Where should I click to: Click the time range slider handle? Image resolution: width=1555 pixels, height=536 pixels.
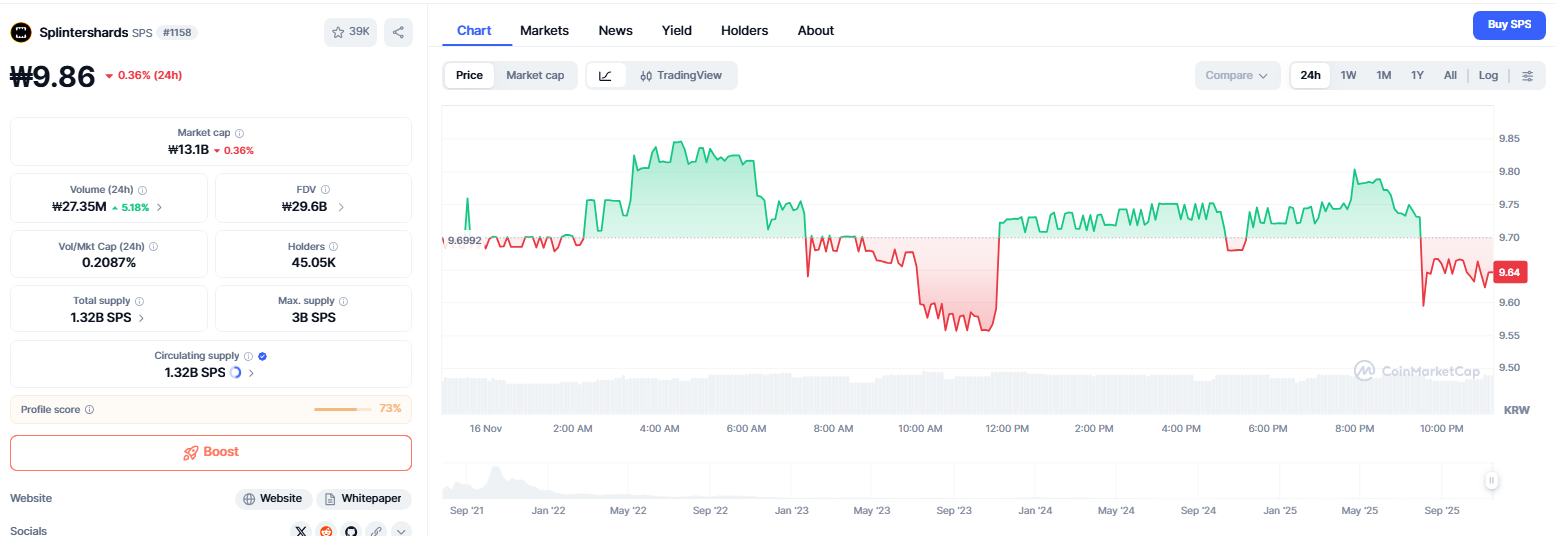(1491, 481)
